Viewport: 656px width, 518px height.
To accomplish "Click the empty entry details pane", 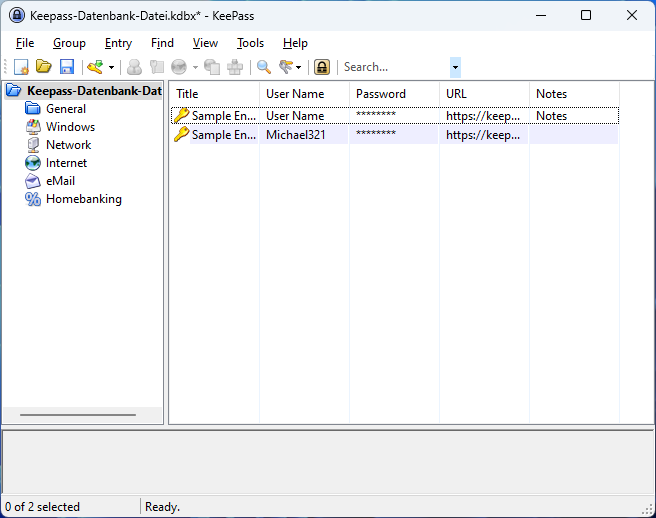I will coord(328,462).
